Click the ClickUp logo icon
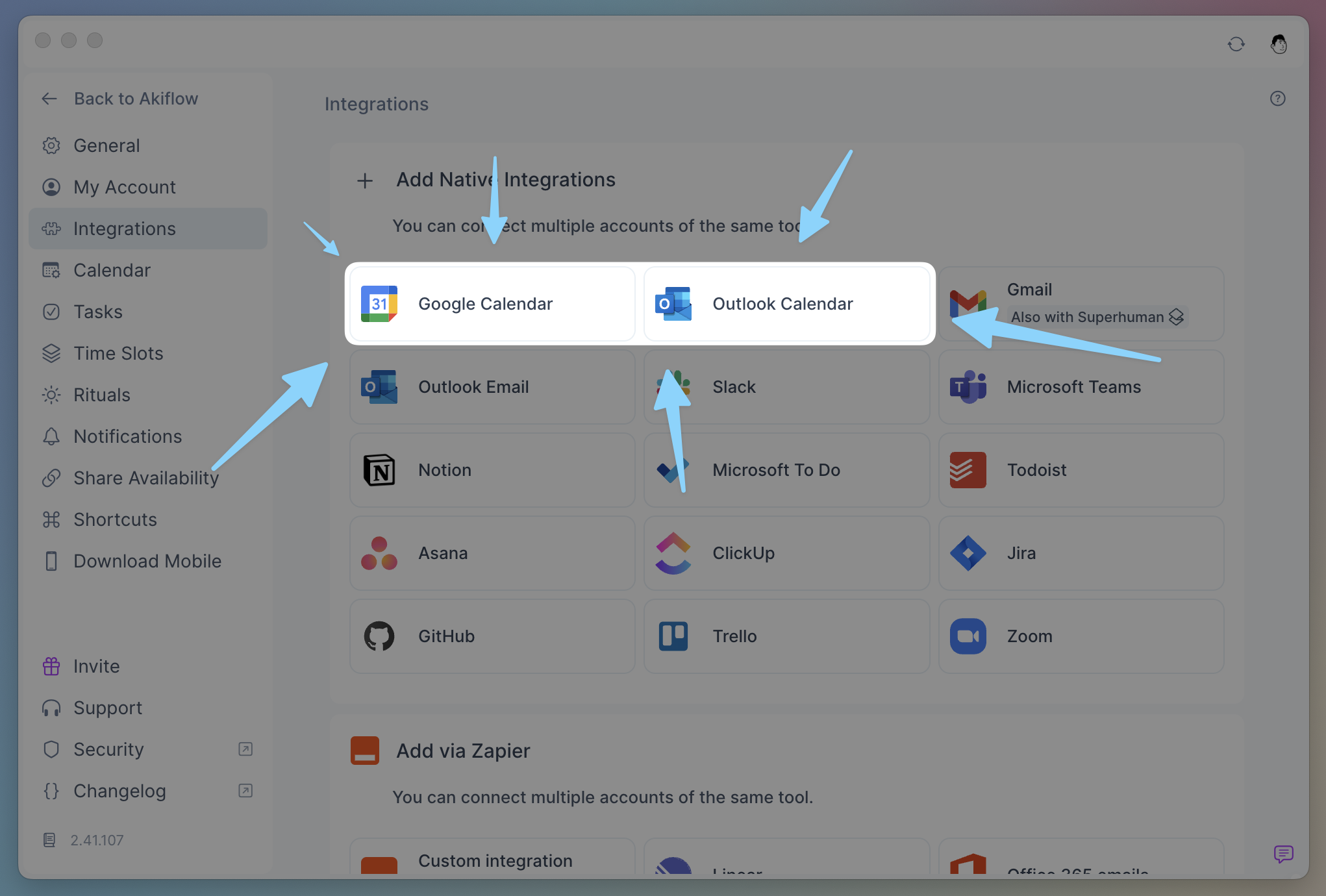This screenshot has width=1326, height=896. pos(673,553)
